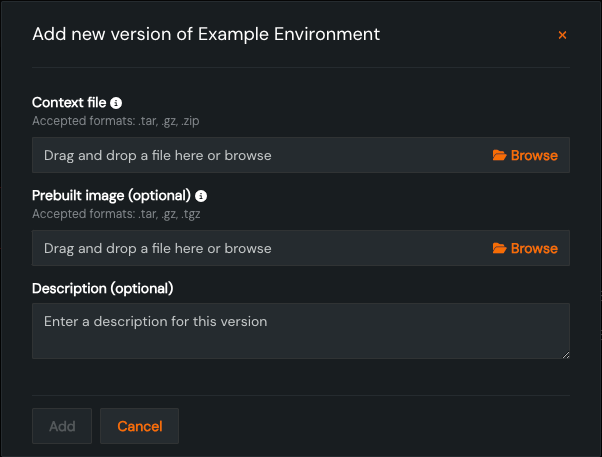The height and width of the screenshot is (457, 602).
Task: Click the Context file drop zone
Action: pyautogui.click(x=250, y=156)
